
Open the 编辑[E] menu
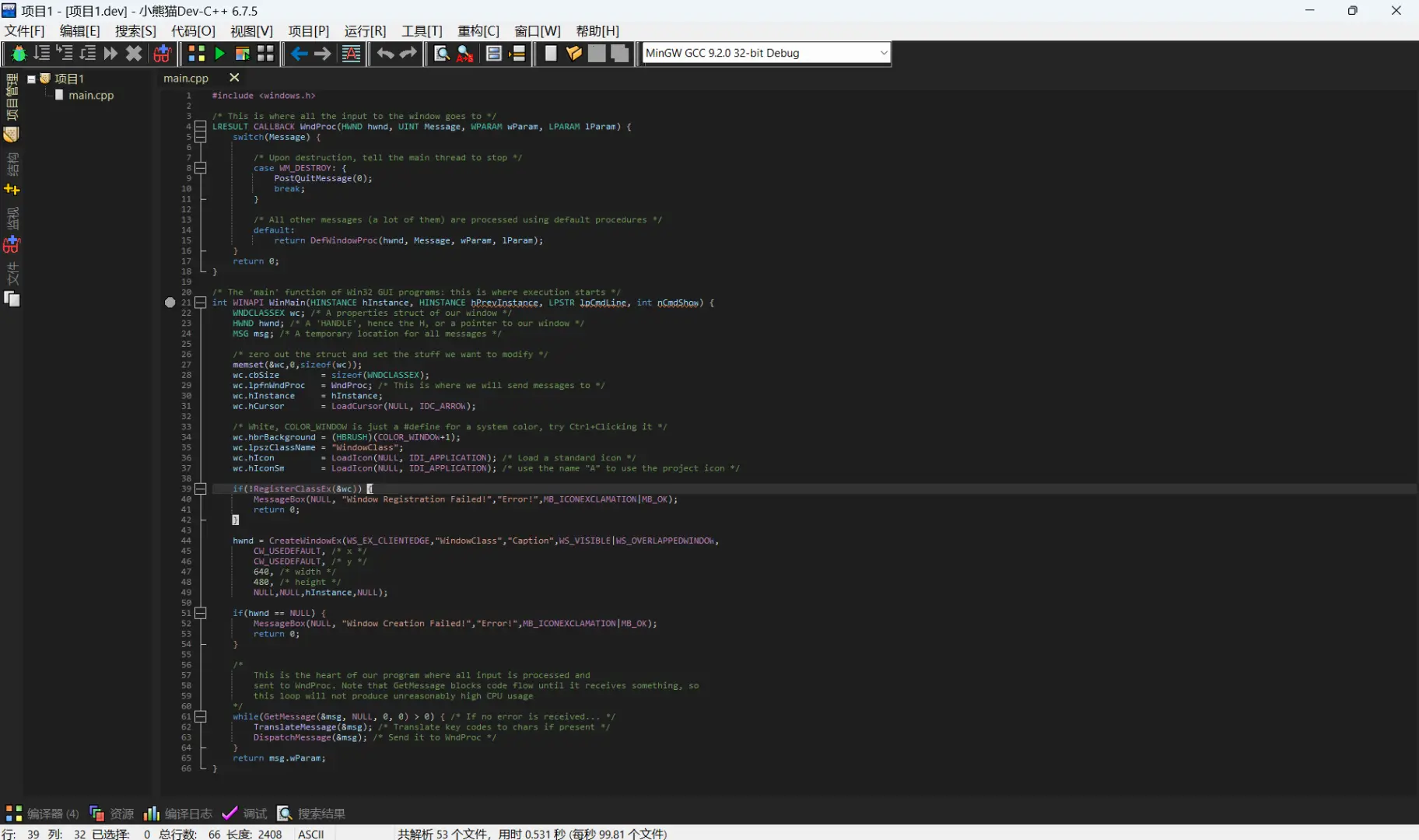80,31
